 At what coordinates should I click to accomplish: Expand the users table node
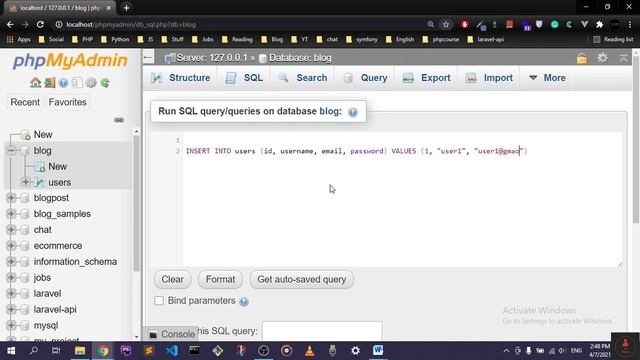click(25, 182)
